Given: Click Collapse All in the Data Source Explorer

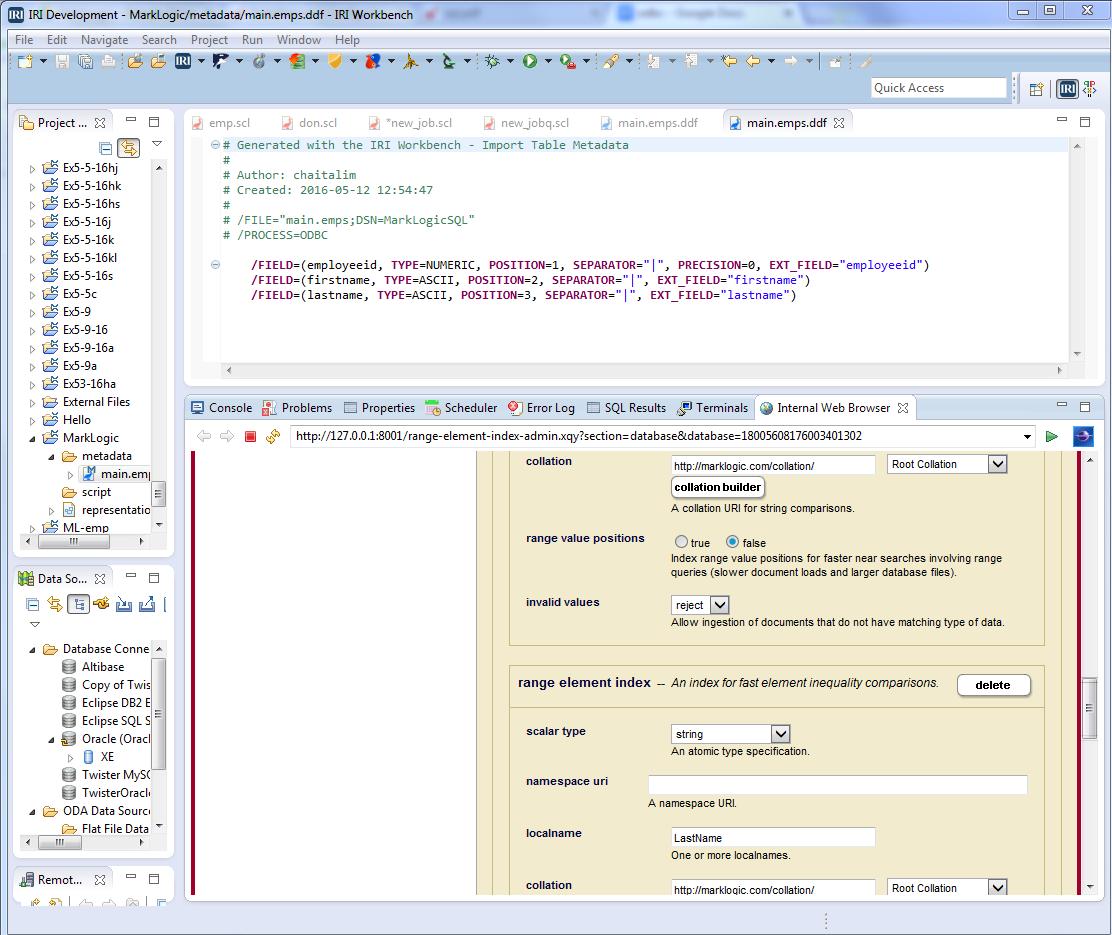Looking at the screenshot, I should 33,604.
